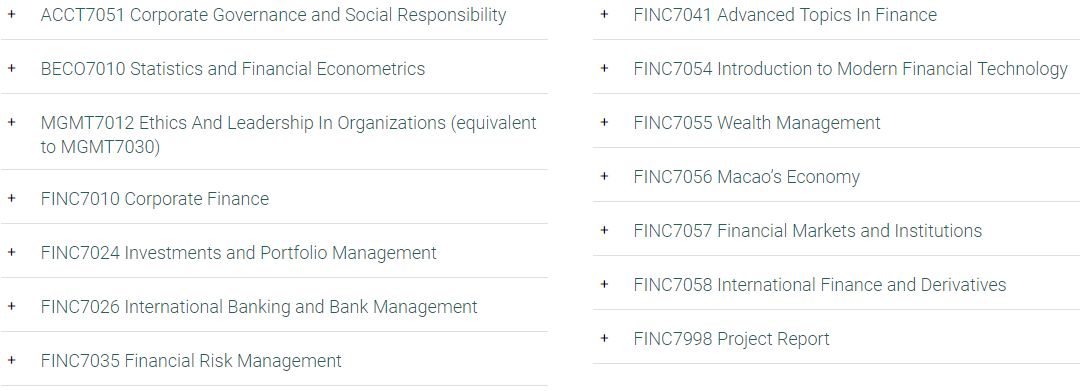Select BECO7010 Statistics and Financial Econometrics title

(233, 69)
